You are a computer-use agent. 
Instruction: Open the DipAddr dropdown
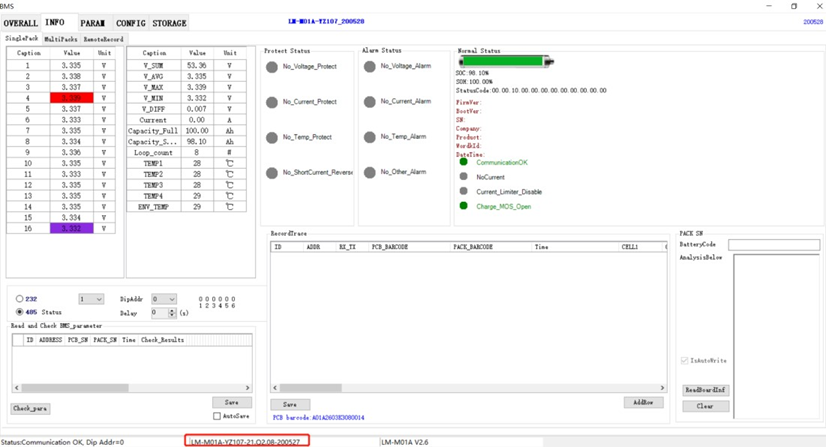(163, 299)
